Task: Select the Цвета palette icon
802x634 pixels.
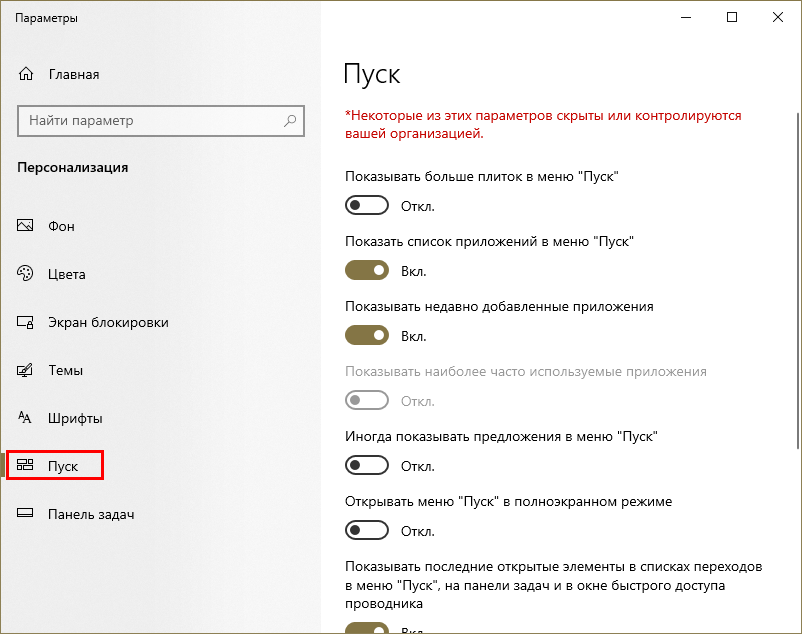Action: click(27, 274)
